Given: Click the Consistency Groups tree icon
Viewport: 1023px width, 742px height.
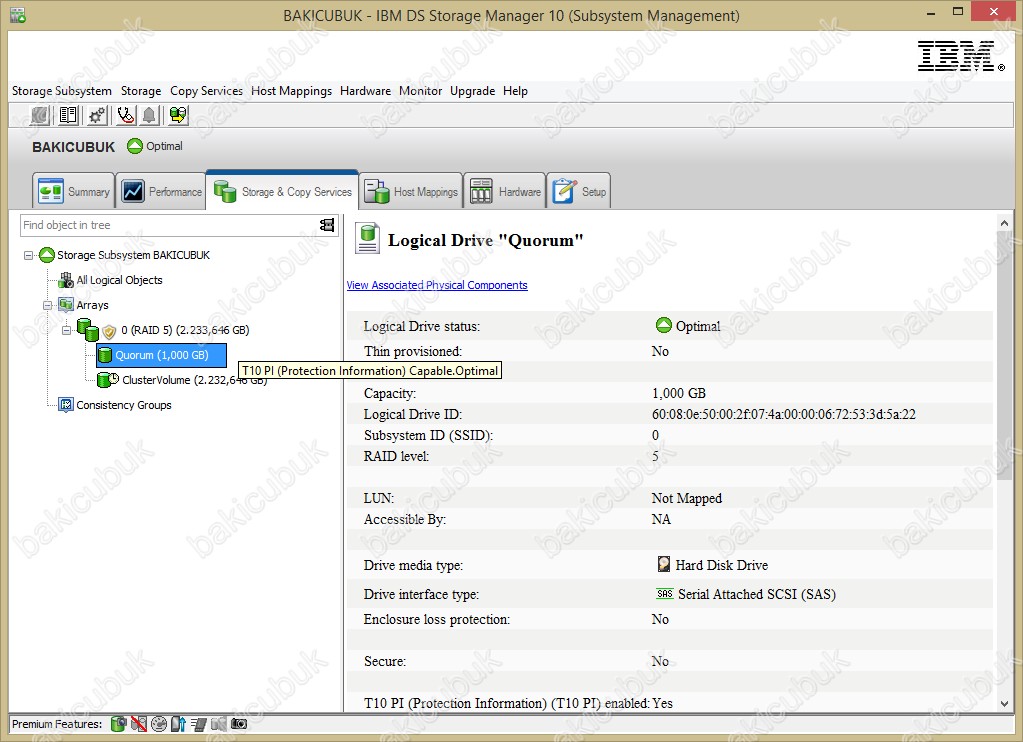Looking at the screenshot, I should [66, 405].
